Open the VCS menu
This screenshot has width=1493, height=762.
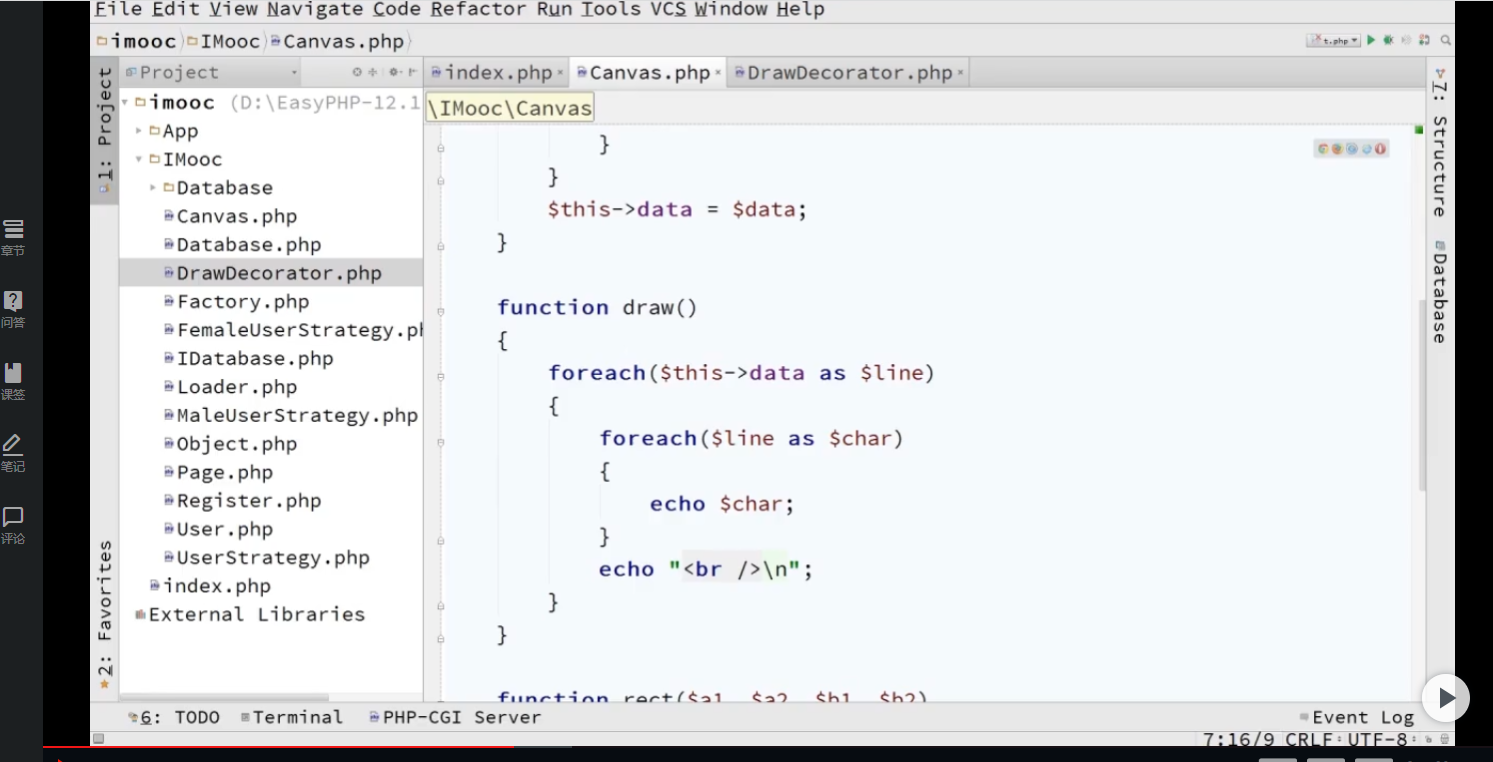pos(667,10)
